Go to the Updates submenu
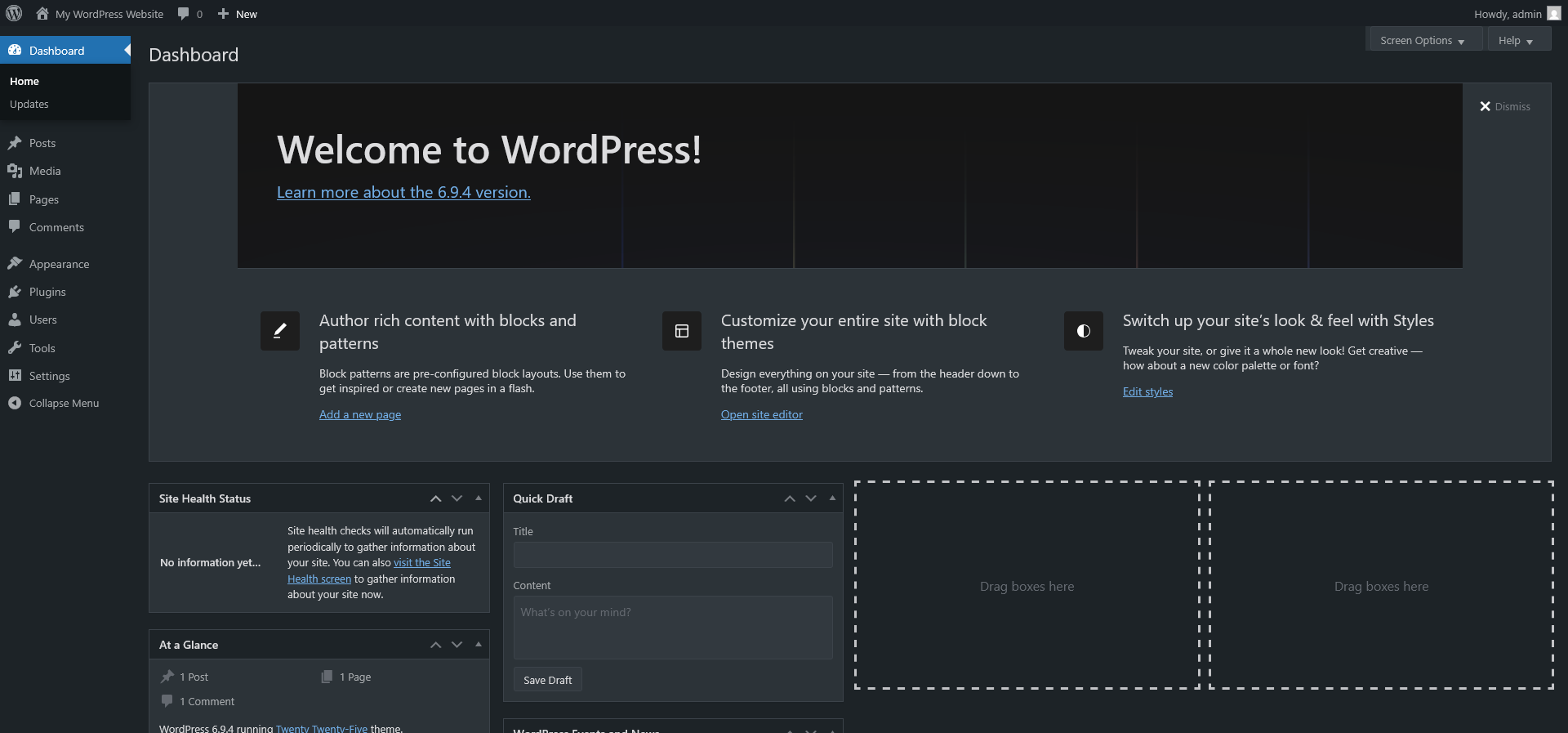 point(29,105)
